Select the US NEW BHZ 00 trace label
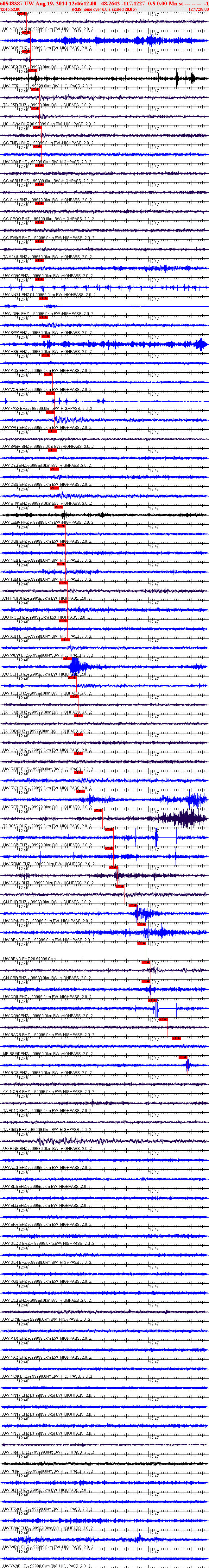The height and width of the screenshot is (1568, 209). click(49, 28)
